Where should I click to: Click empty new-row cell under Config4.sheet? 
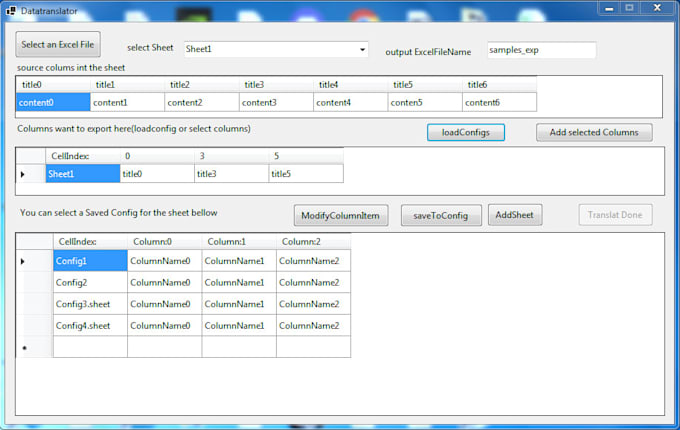(90, 347)
